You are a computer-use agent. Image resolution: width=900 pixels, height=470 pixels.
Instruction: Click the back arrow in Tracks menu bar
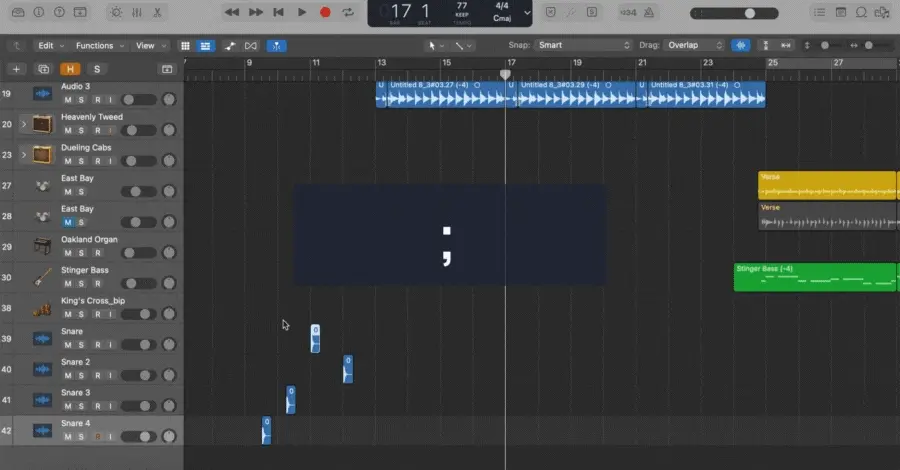click(x=17, y=45)
